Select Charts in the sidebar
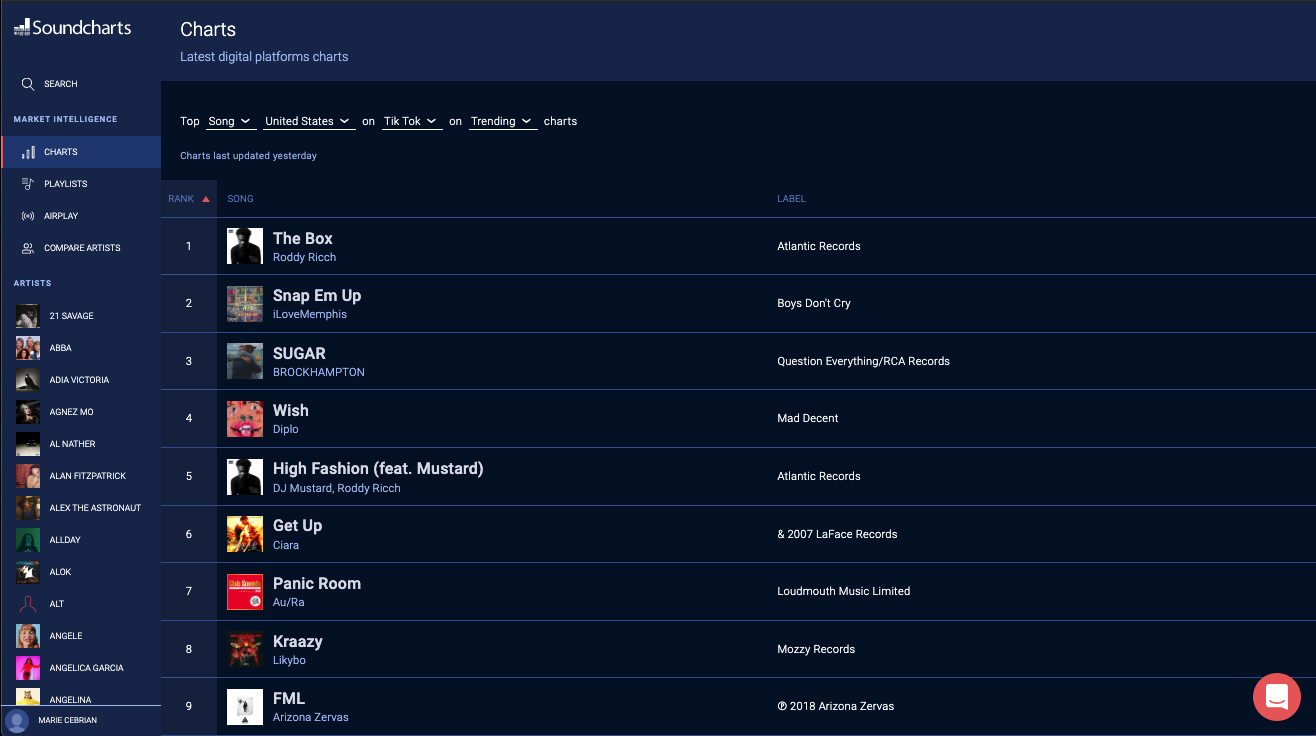The width and height of the screenshot is (1316, 736). tap(80, 152)
